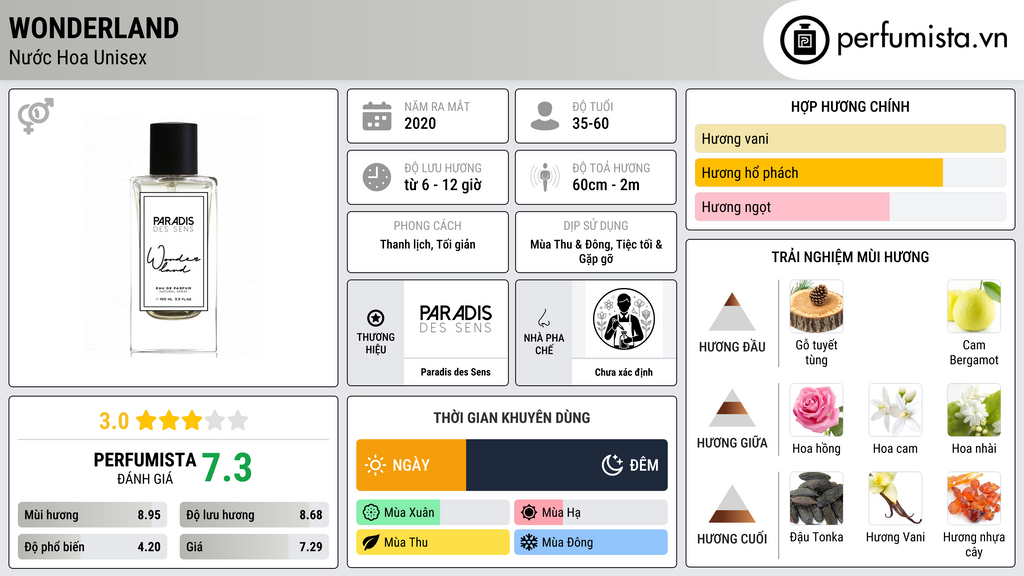The width and height of the screenshot is (1024, 576).
Task: Click the Trải nghiệm mùi hương heading
Action: (850, 257)
